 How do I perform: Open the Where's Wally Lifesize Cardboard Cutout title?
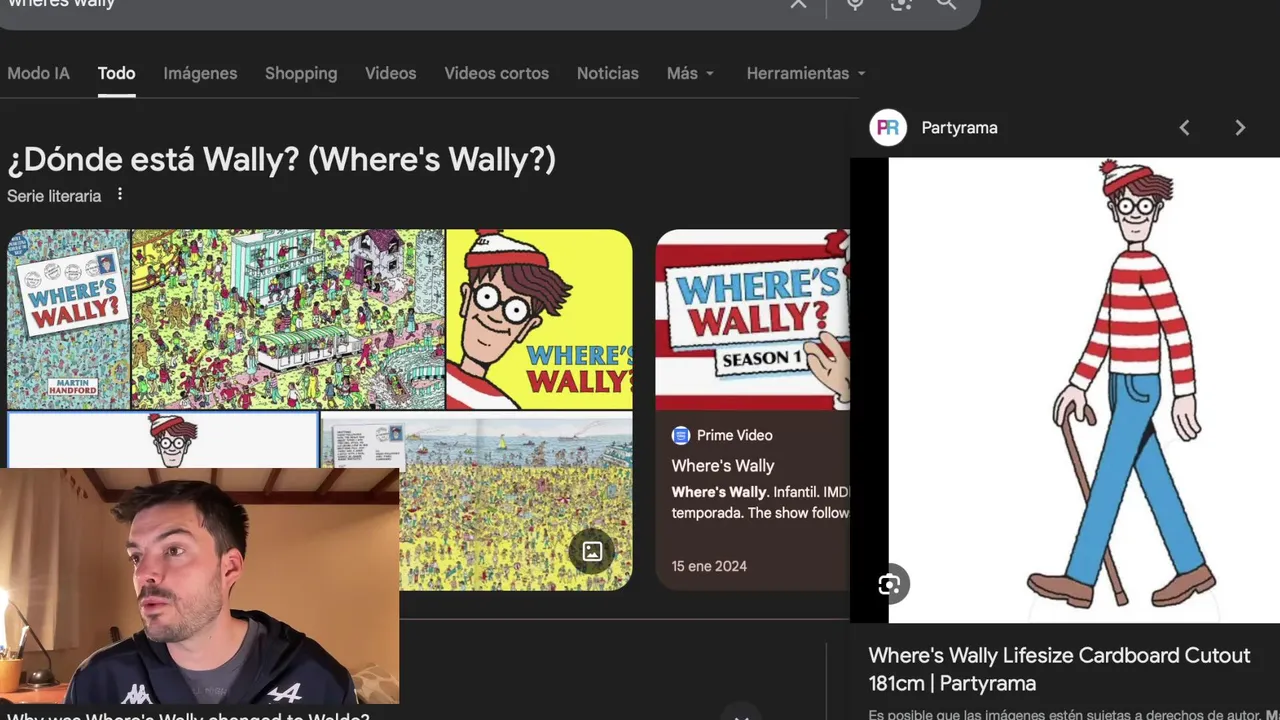pos(1059,669)
